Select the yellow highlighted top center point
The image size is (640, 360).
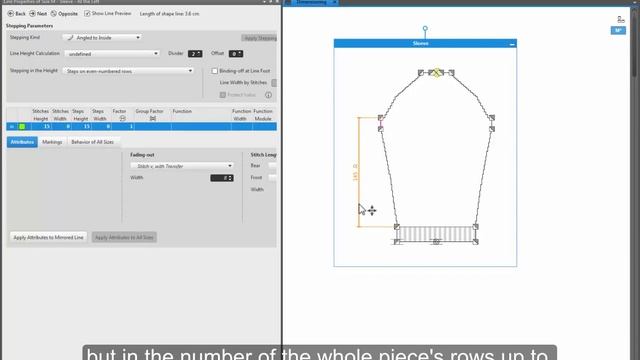pyautogui.click(x=436, y=73)
